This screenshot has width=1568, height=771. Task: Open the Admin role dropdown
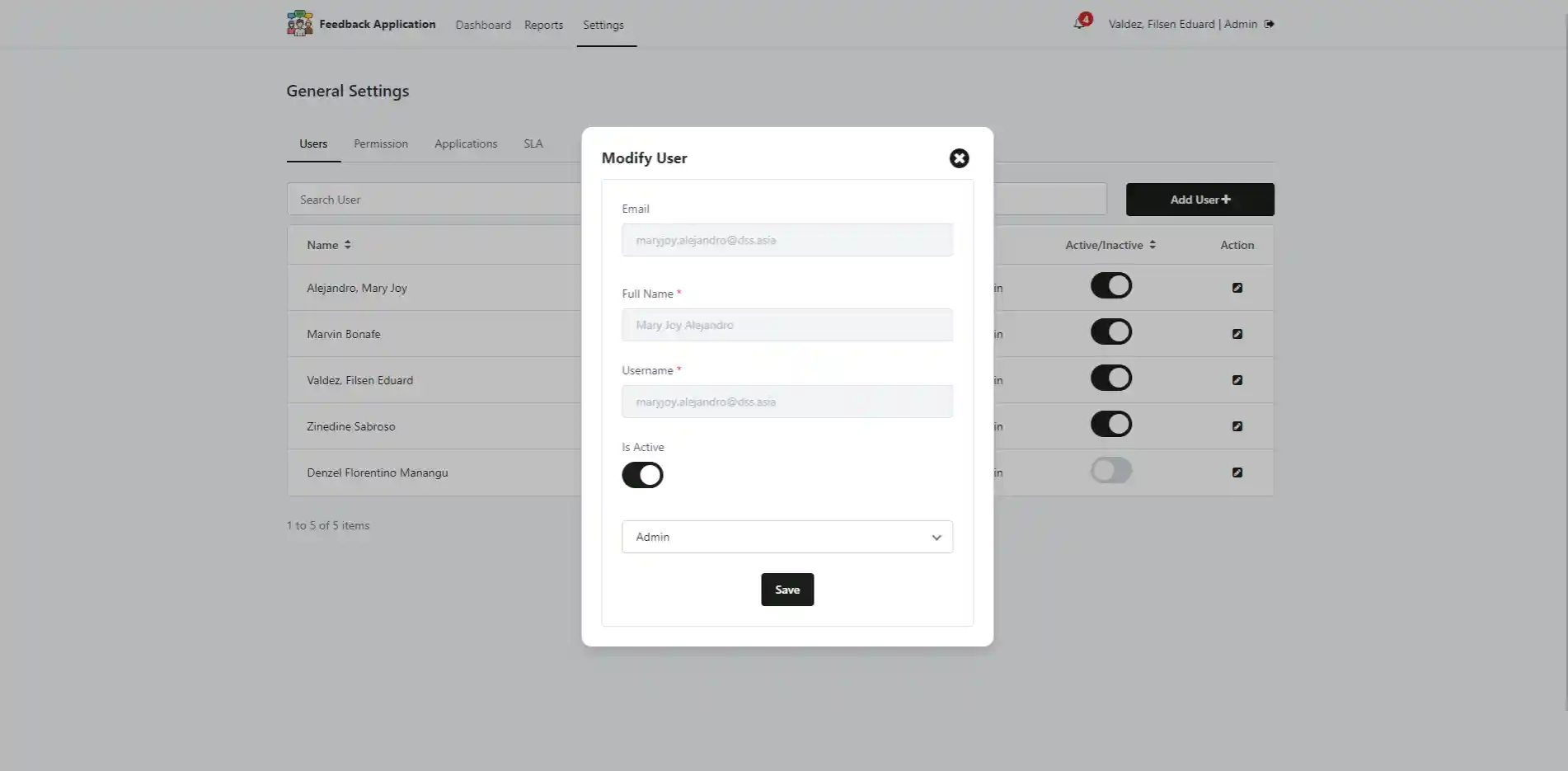(787, 537)
